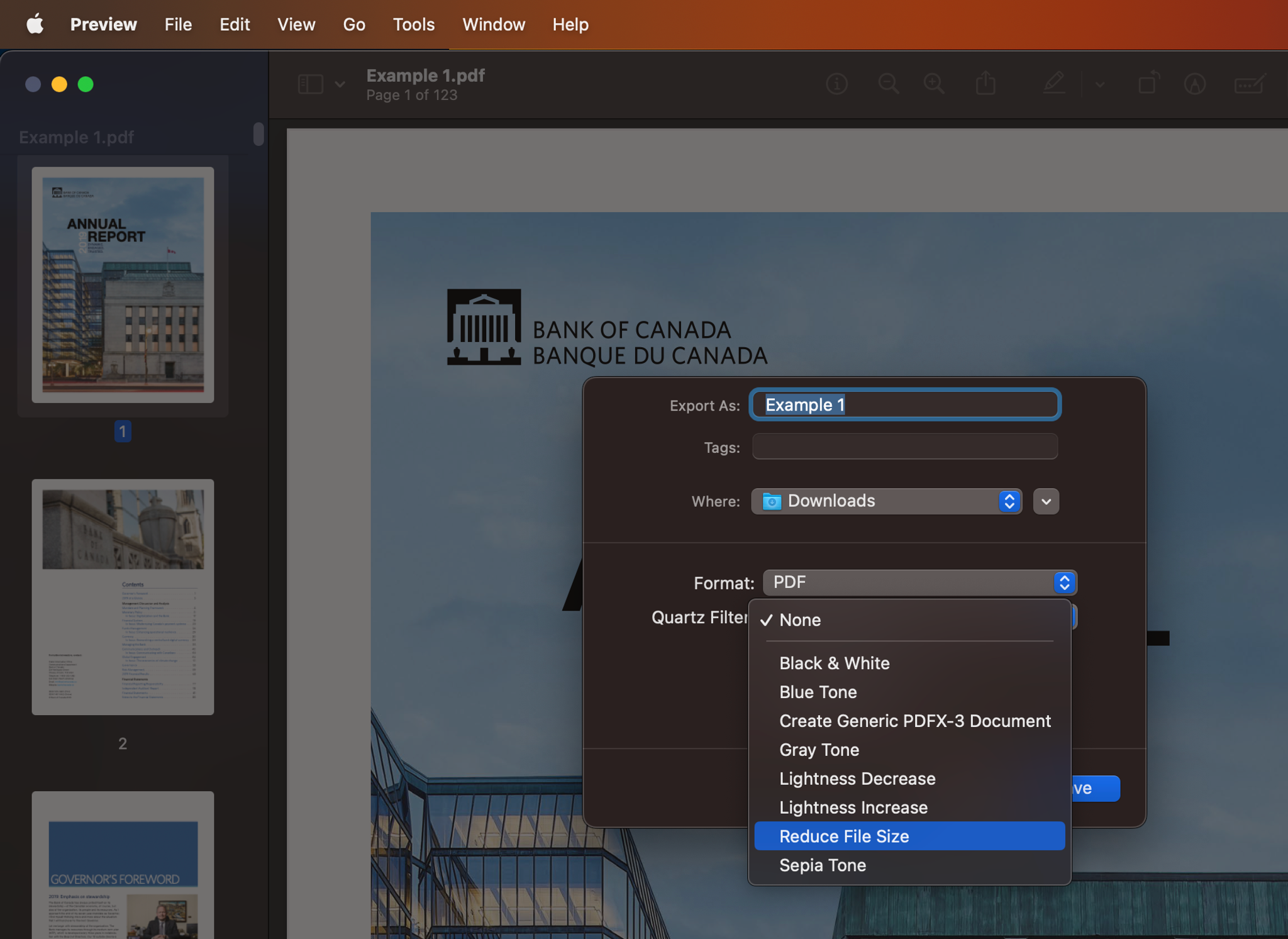
Task: Expand the save dialog with chevron button
Action: (1046, 501)
